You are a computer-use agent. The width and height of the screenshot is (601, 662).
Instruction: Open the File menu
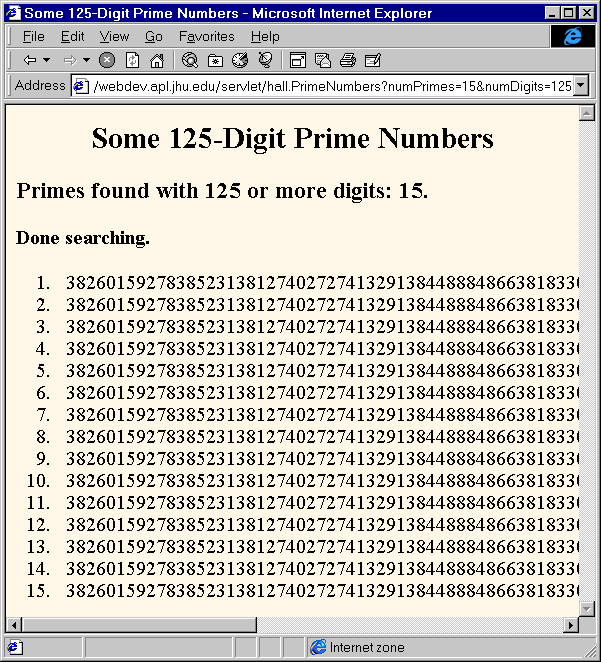33,36
